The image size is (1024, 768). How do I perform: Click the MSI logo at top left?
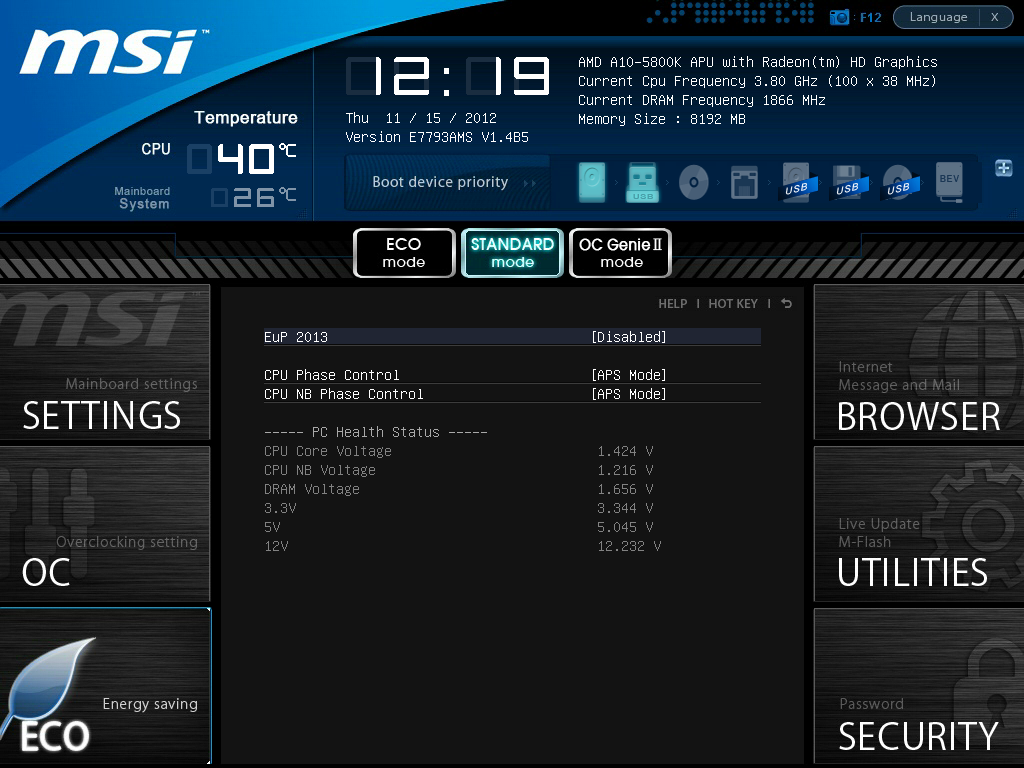pyautogui.click(x=113, y=52)
